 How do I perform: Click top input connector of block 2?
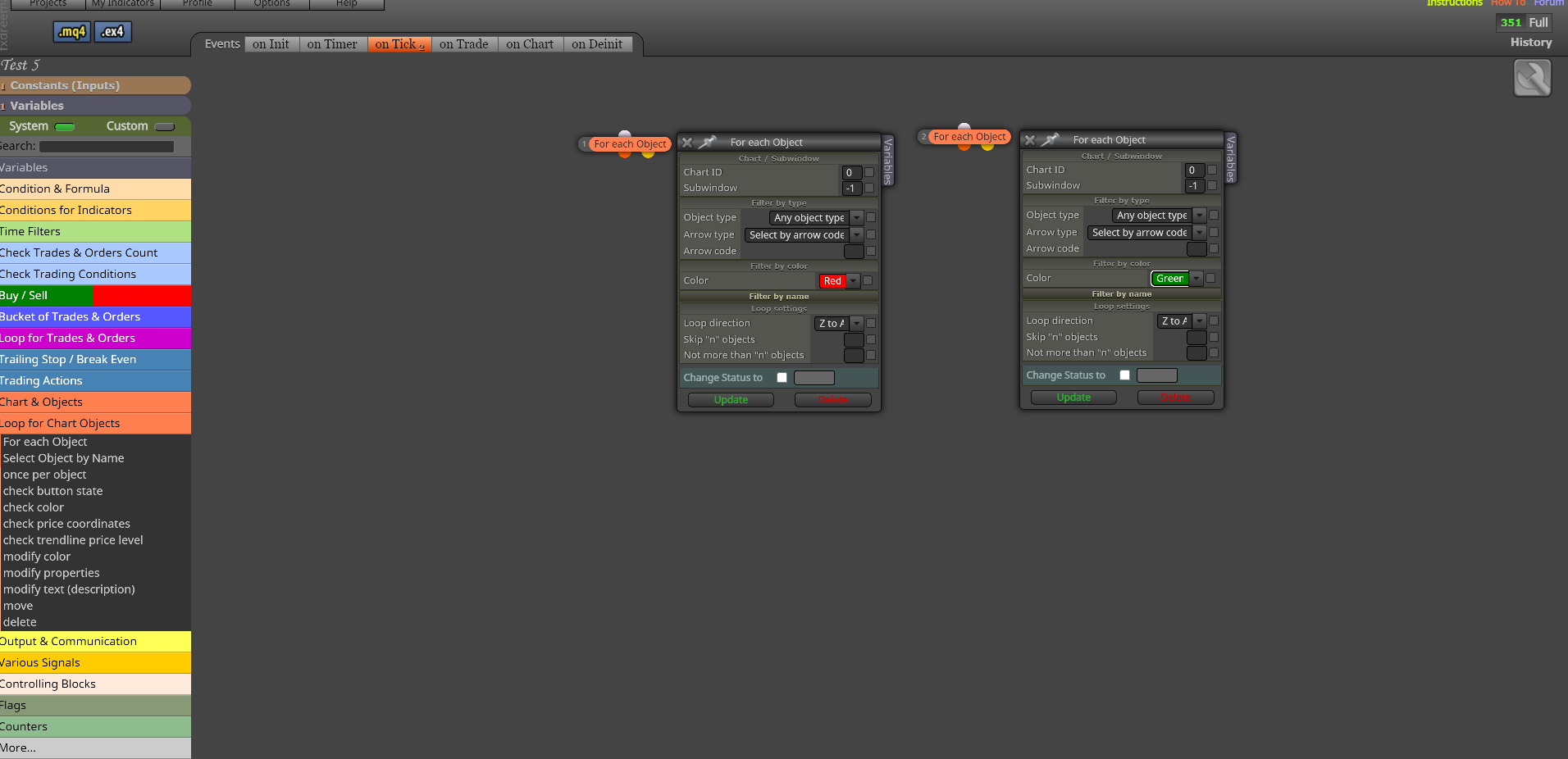tap(964, 126)
